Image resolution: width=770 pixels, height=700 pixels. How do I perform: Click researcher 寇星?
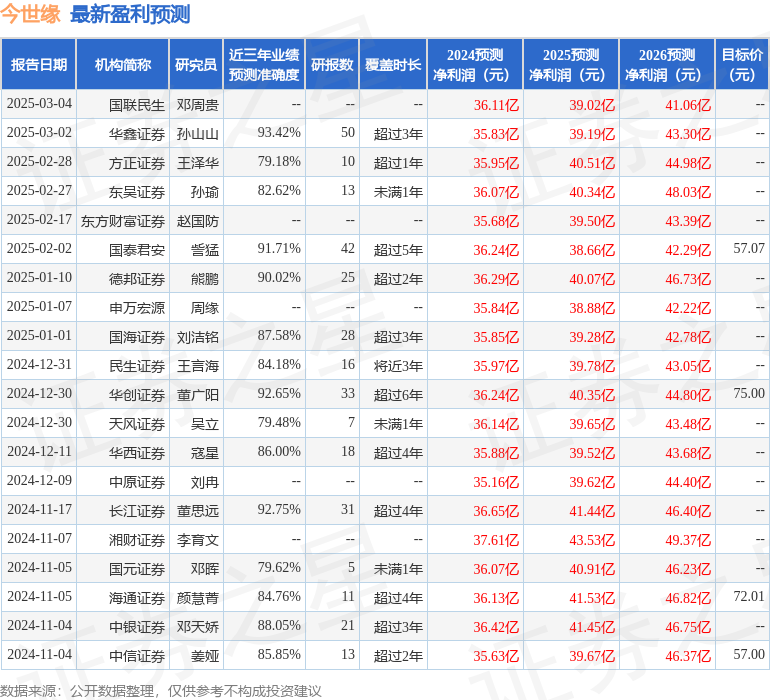pyautogui.click(x=205, y=453)
